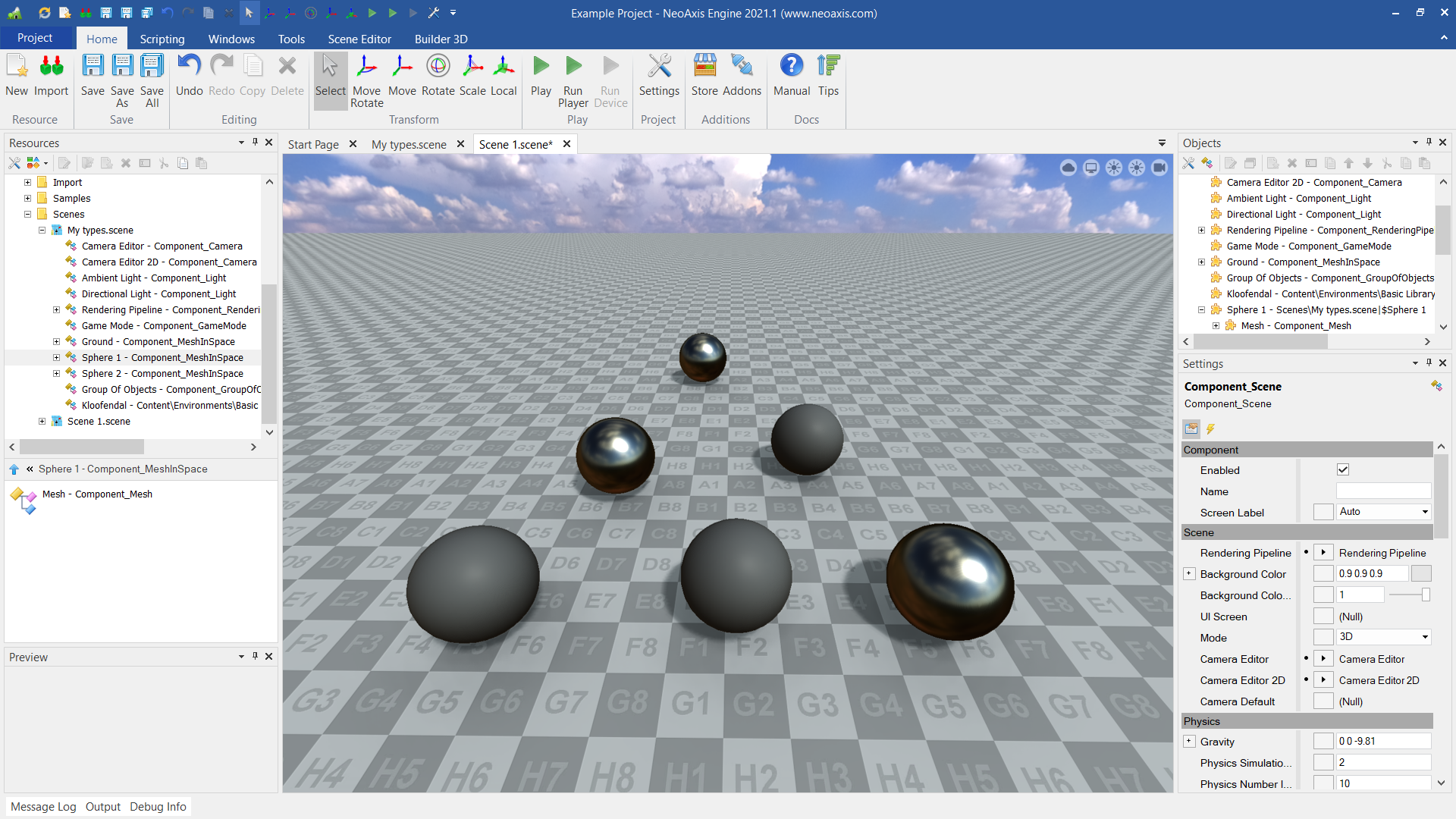
Task: Open the My types.scene document tab
Action: pyautogui.click(x=409, y=144)
